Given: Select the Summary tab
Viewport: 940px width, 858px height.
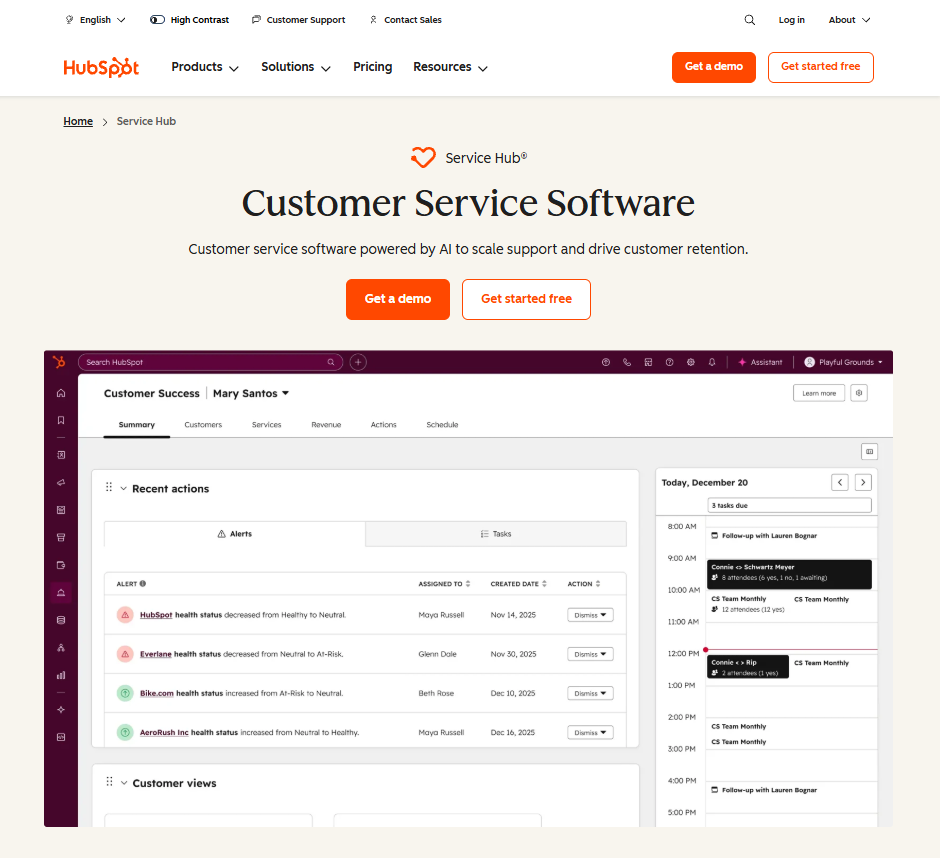Looking at the screenshot, I should pos(137,425).
